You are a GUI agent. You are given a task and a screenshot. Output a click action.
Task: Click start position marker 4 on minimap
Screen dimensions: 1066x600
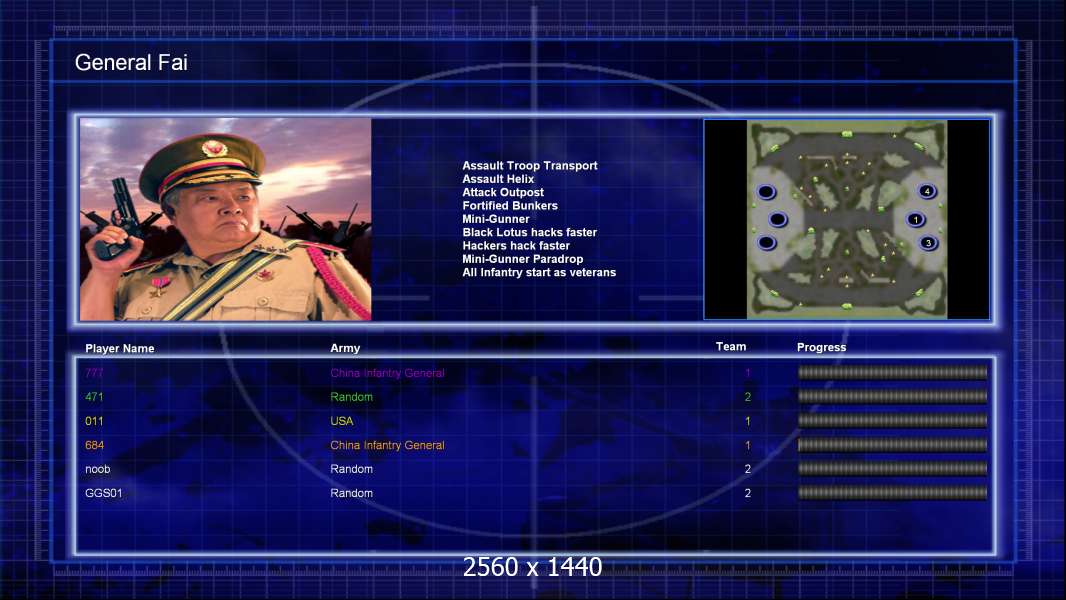pyautogui.click(x=927, y=192)
